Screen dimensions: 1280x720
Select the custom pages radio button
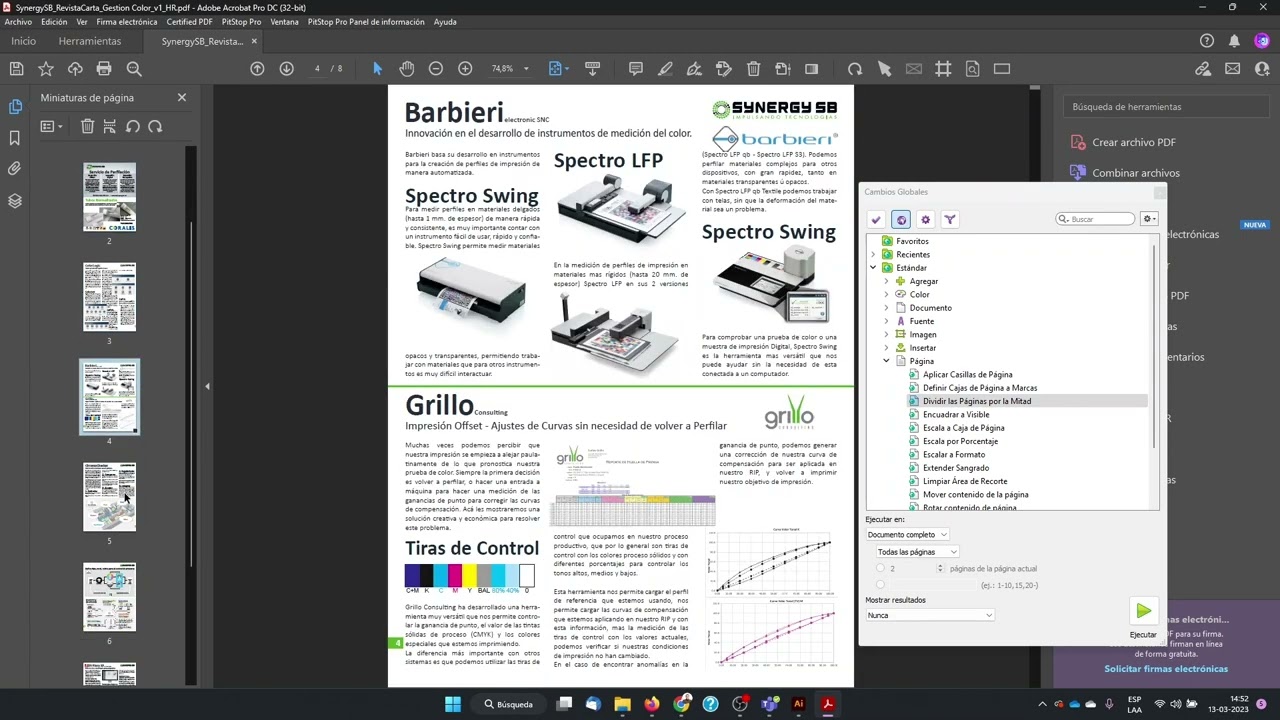[880, 584]
